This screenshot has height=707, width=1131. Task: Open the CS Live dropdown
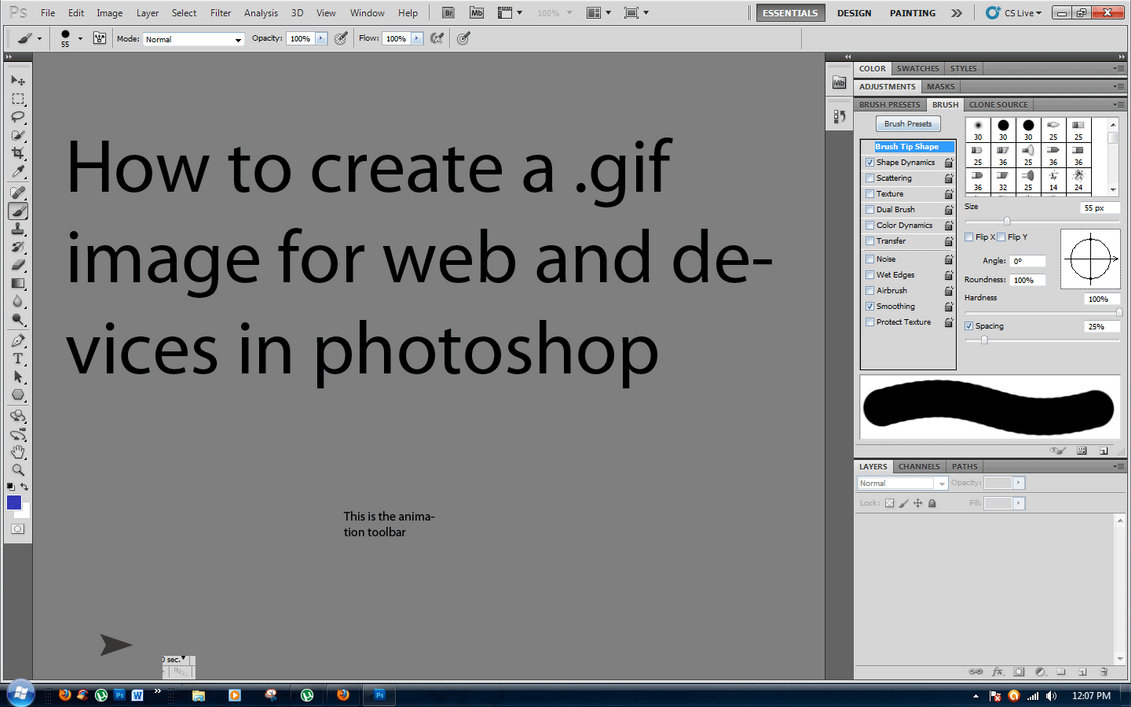click(x=1013, y=13)
